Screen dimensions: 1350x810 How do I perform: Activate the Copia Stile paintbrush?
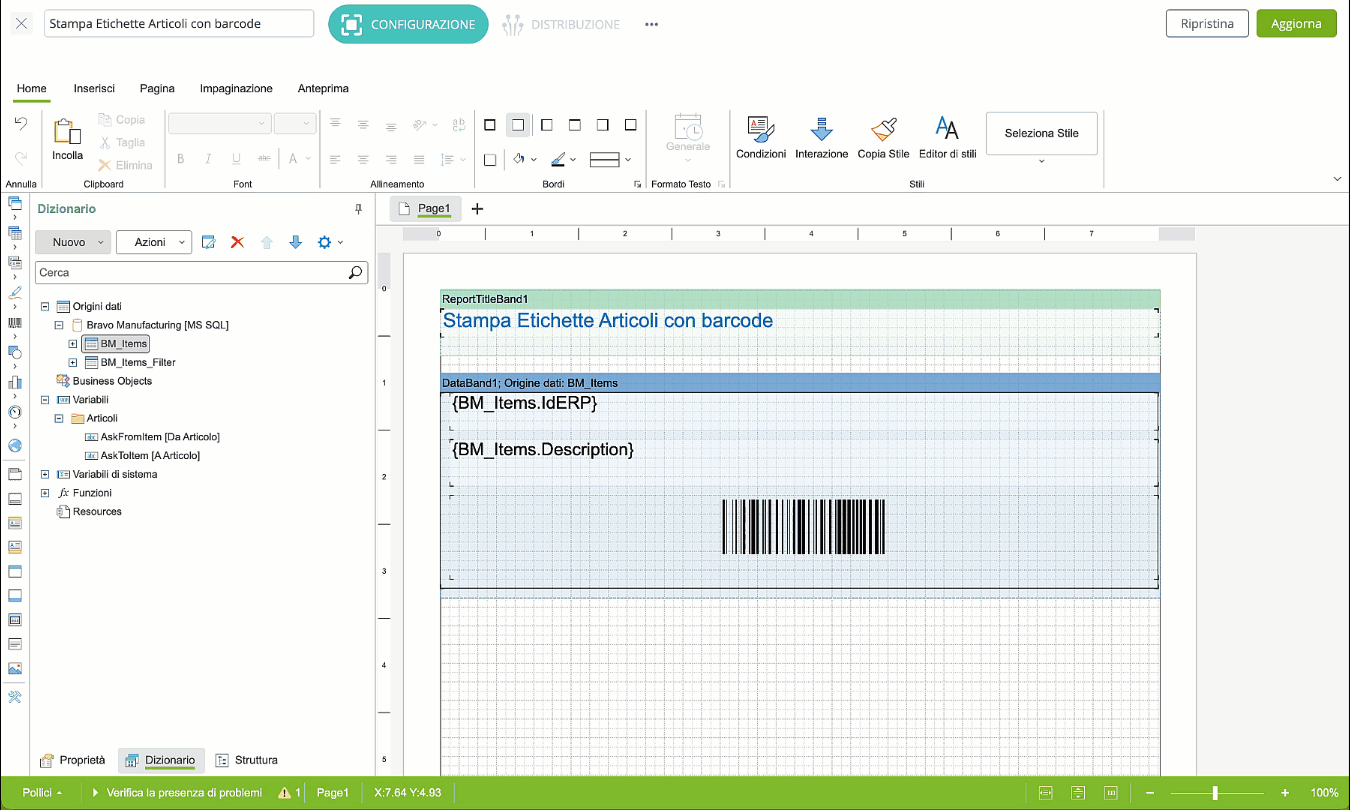[883, 137]
